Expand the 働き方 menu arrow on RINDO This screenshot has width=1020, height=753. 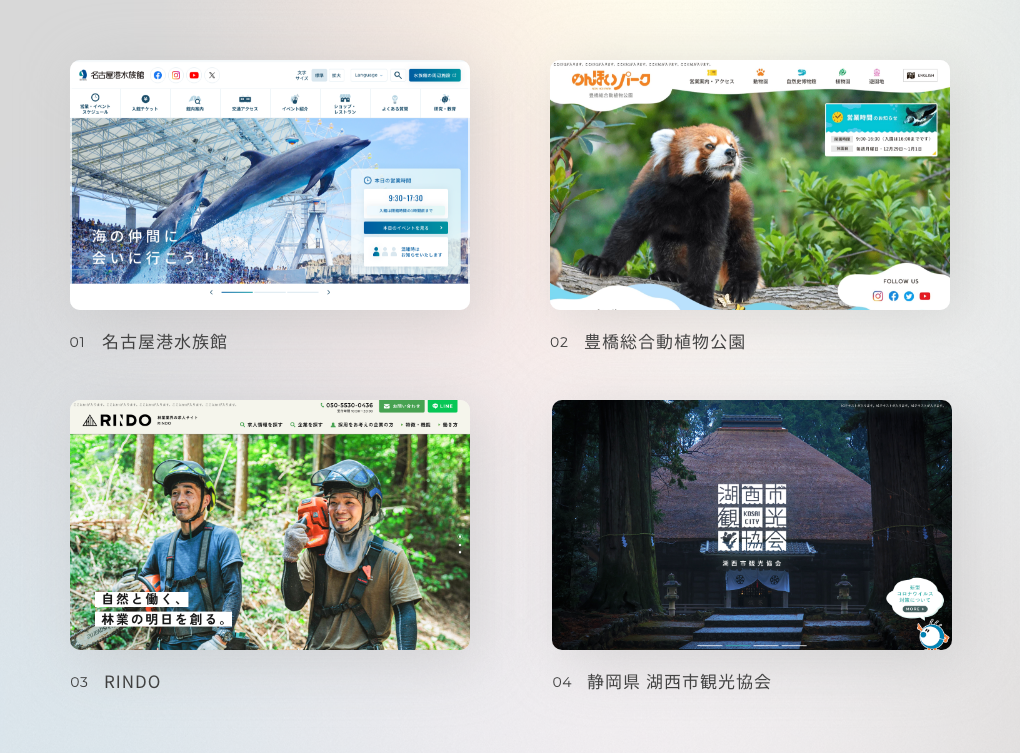[x=448, y=425]
